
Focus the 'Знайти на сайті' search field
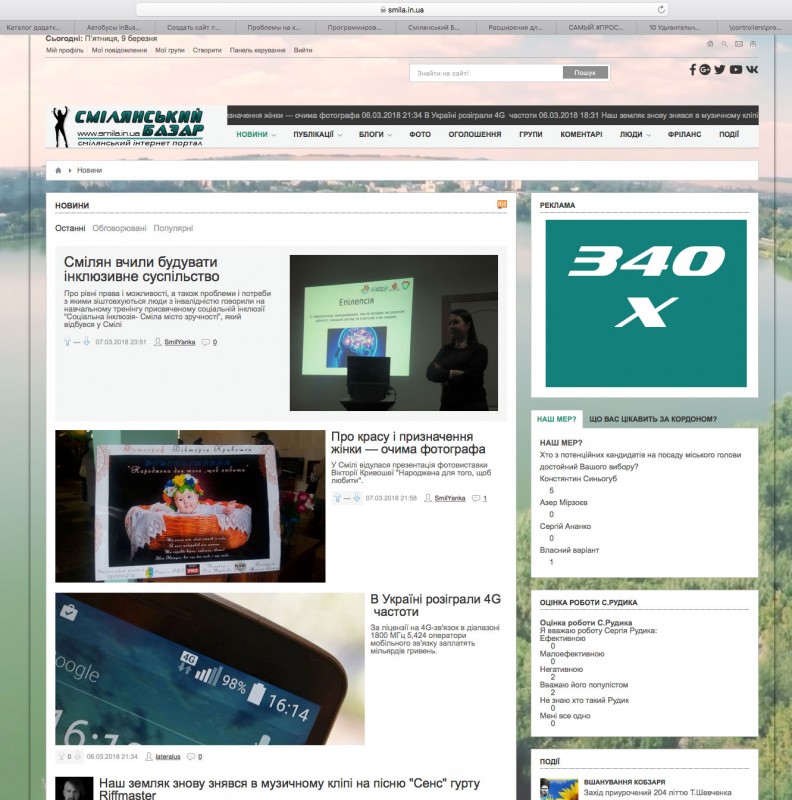point(486,73)
